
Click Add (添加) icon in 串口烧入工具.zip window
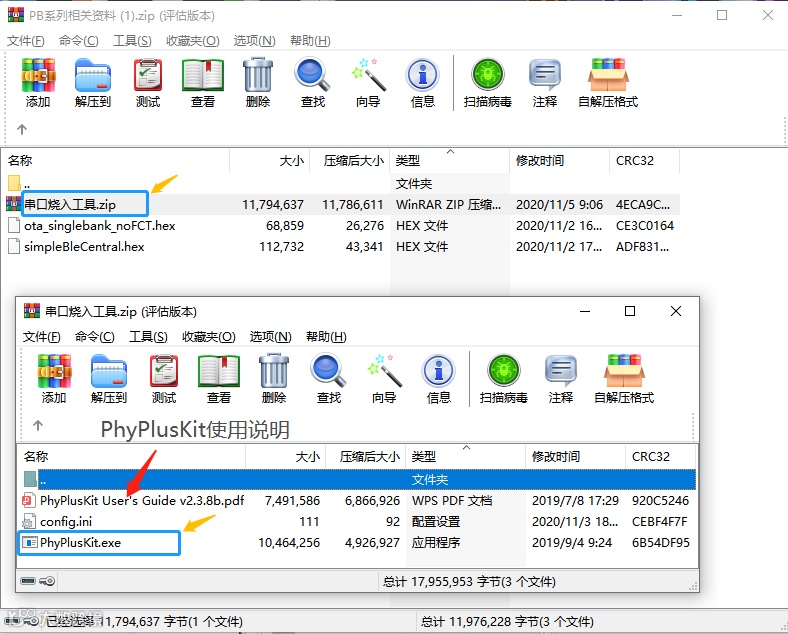(x=54, y=379)
